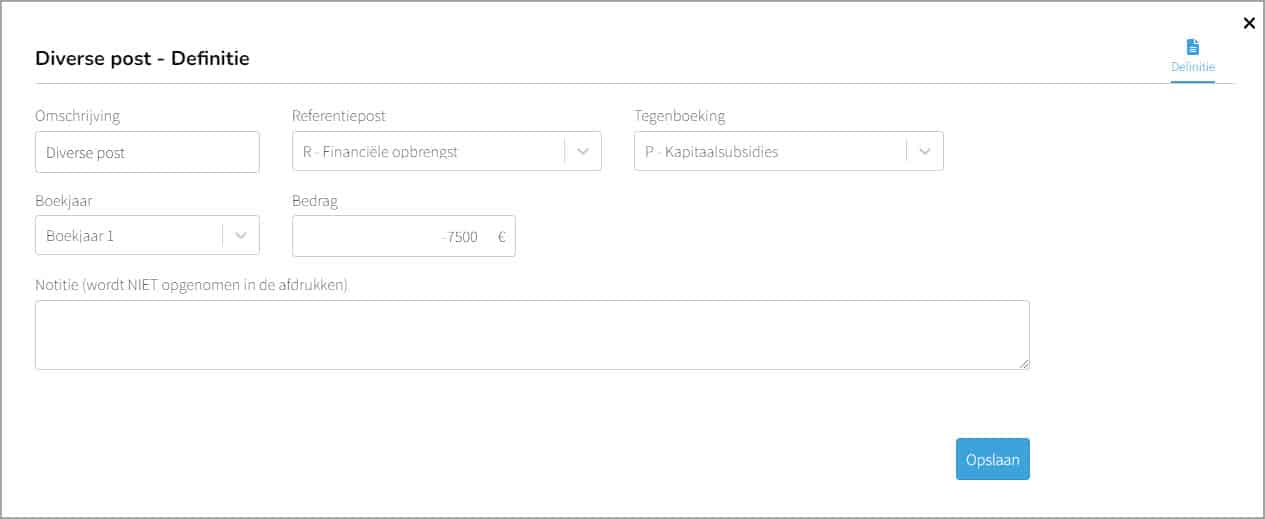Click the Referentiepost field label
Viewport: 1265px width, 519px height.
[339, 116]
